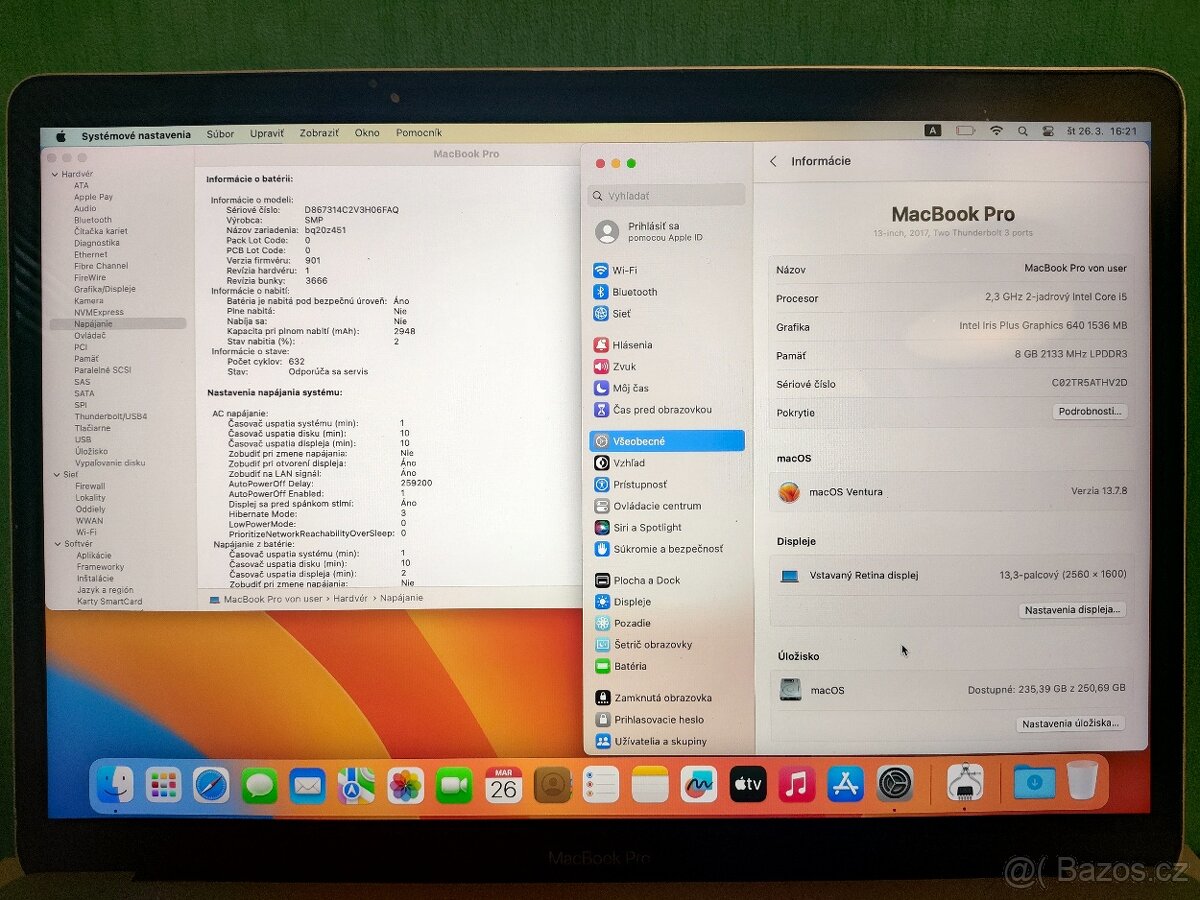
Task: Launch Safari from the Dock
Action: pos(208,785)
